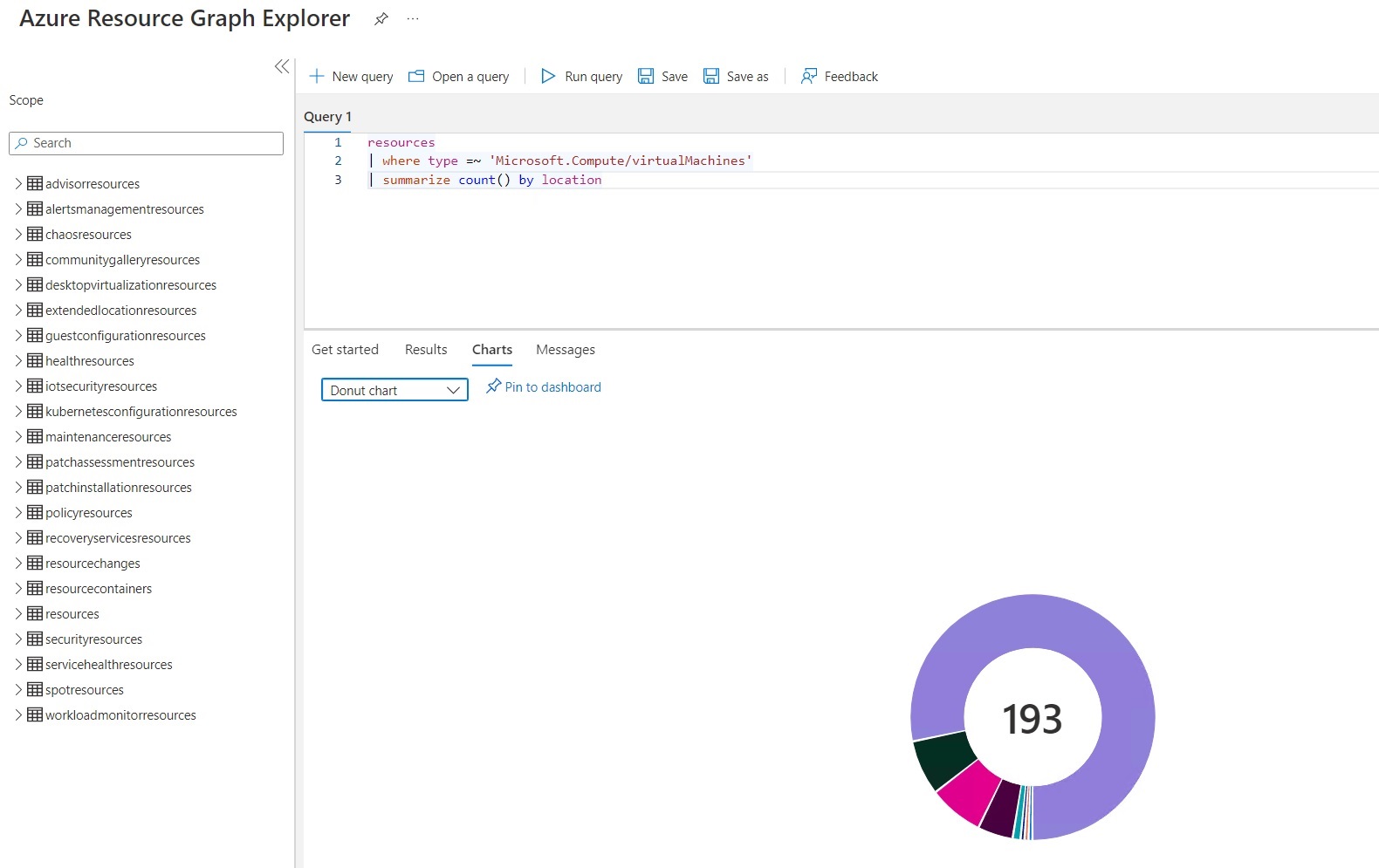Open the Donut chart type dropdown
The width and height of the screenshot is (1379, 868).
394,390
